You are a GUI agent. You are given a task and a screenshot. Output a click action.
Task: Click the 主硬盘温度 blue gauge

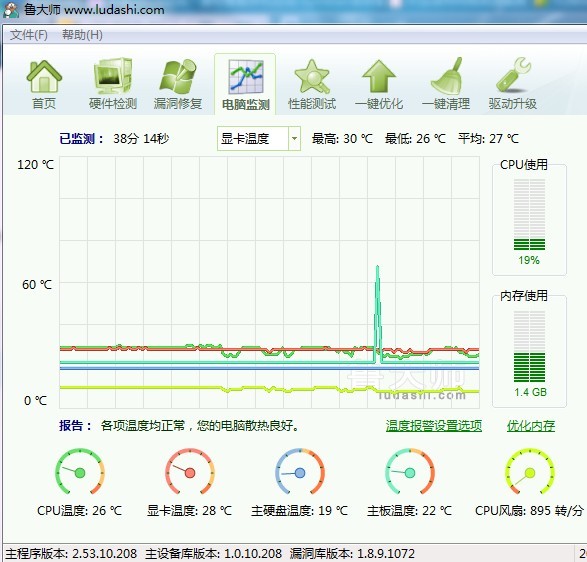pos(300,472)
